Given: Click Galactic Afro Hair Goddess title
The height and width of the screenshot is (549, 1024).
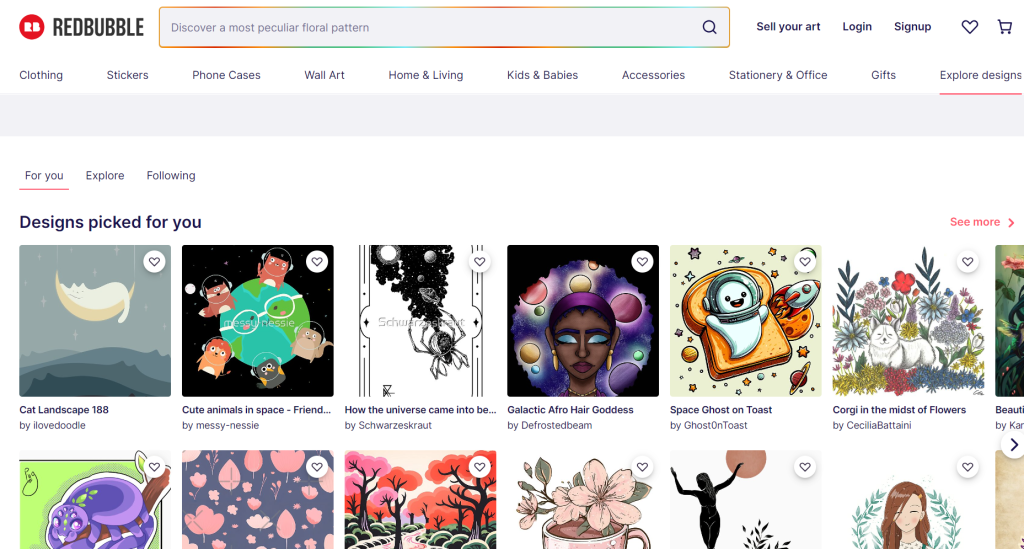Looking at the screenshot, I should coord(570,410).
